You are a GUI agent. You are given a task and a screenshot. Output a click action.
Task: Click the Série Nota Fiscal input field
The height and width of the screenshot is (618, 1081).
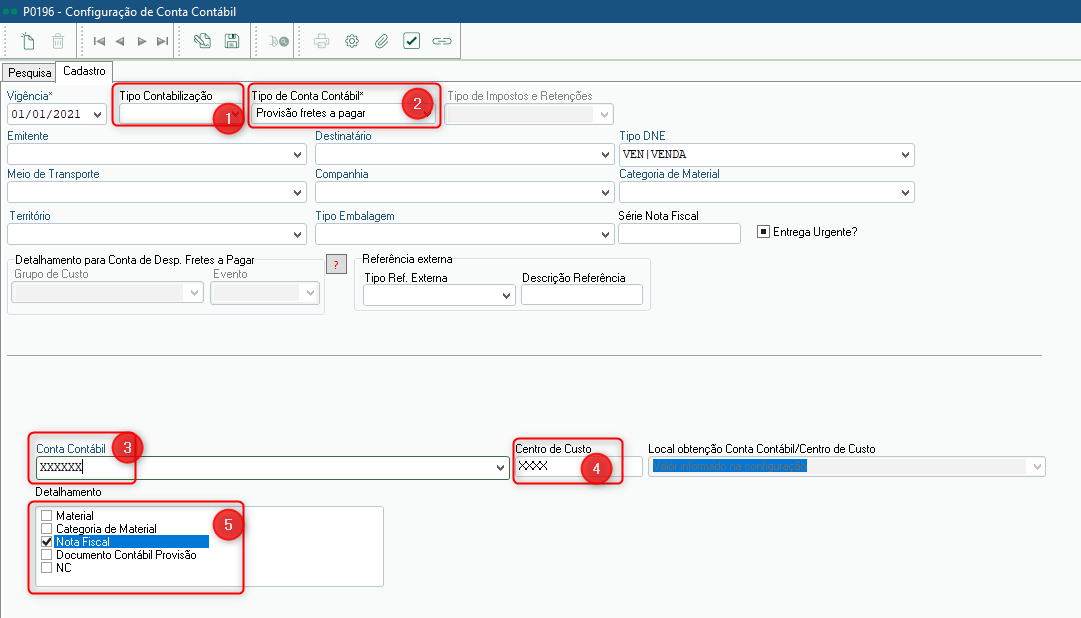click(679, 234)
